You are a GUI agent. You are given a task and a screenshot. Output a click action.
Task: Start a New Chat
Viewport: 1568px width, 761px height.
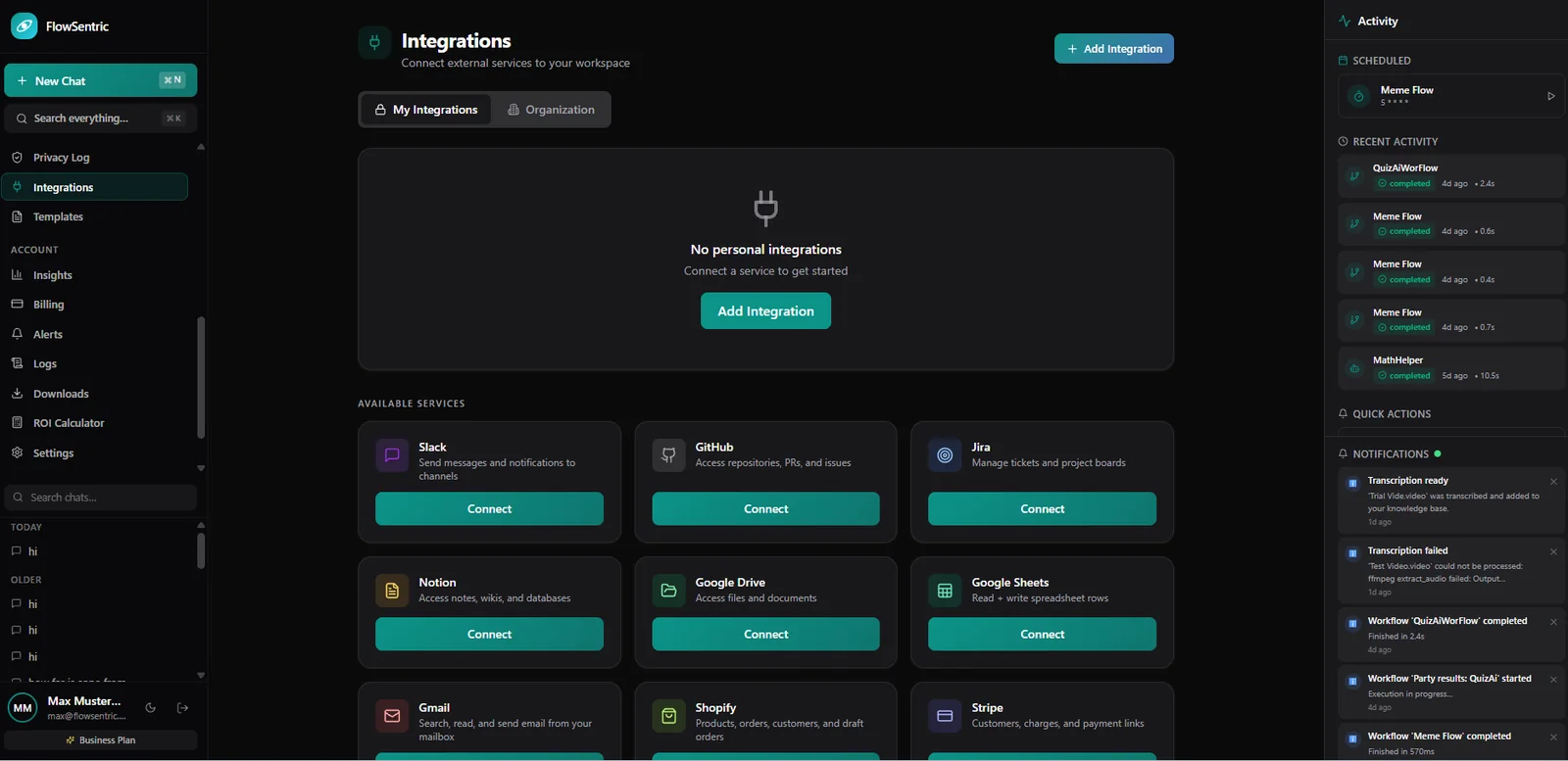tap(100, 80)
